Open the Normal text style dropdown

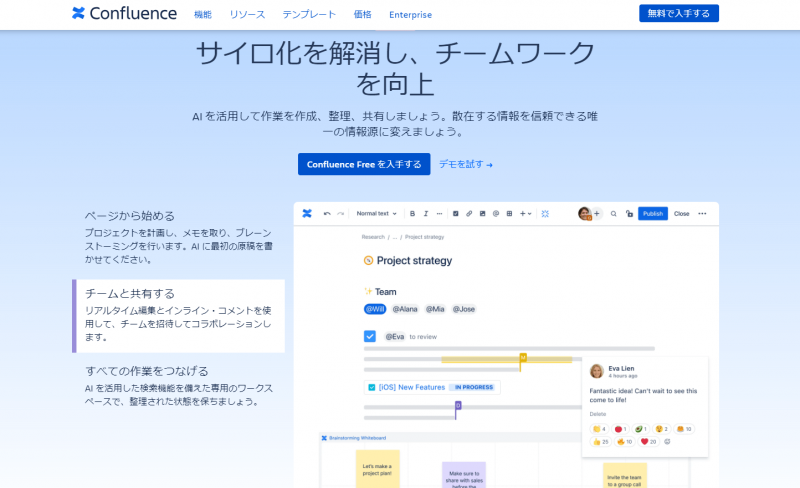[x=378, y=213]
